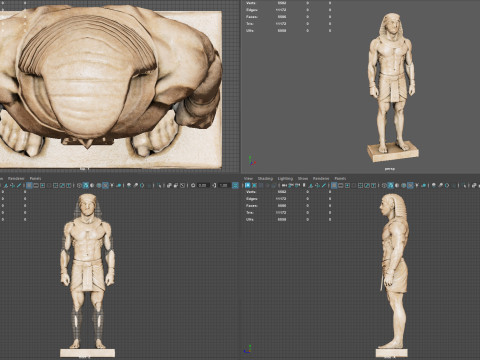
Task: Toggle the grid in the front view panel
Action: pos(29,185)
